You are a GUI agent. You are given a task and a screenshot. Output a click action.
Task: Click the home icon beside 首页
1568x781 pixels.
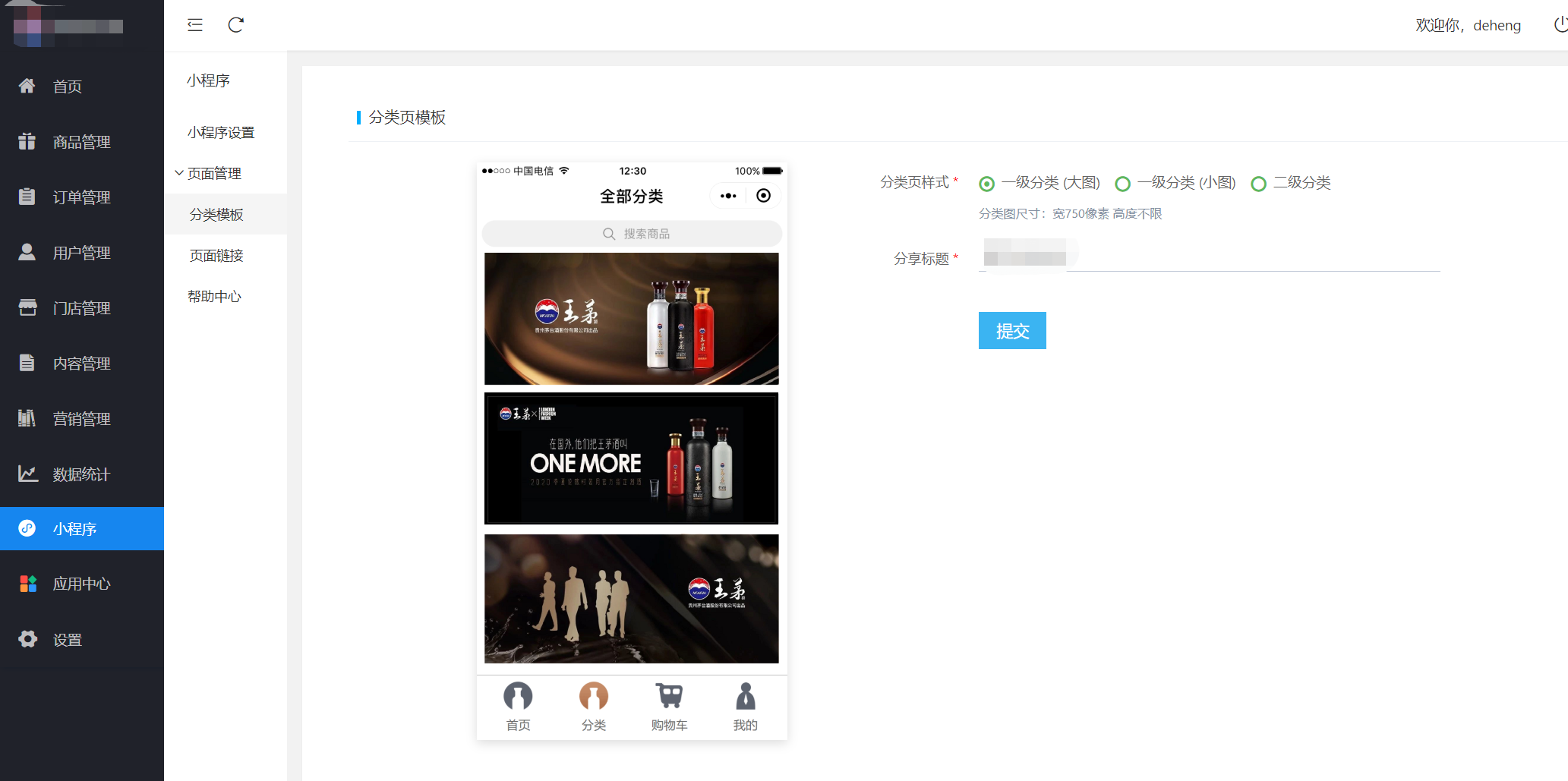[x=27, y=86]
